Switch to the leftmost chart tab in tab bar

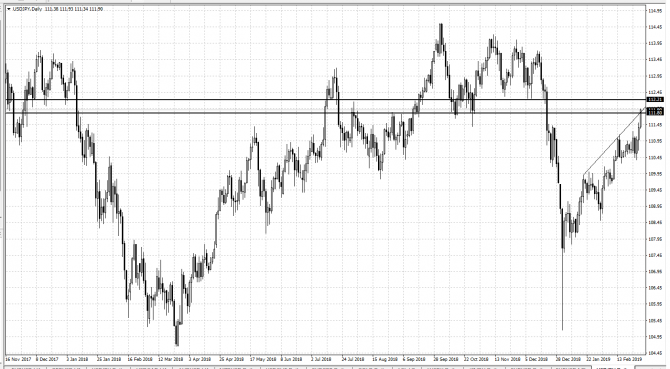coord(25,367)
